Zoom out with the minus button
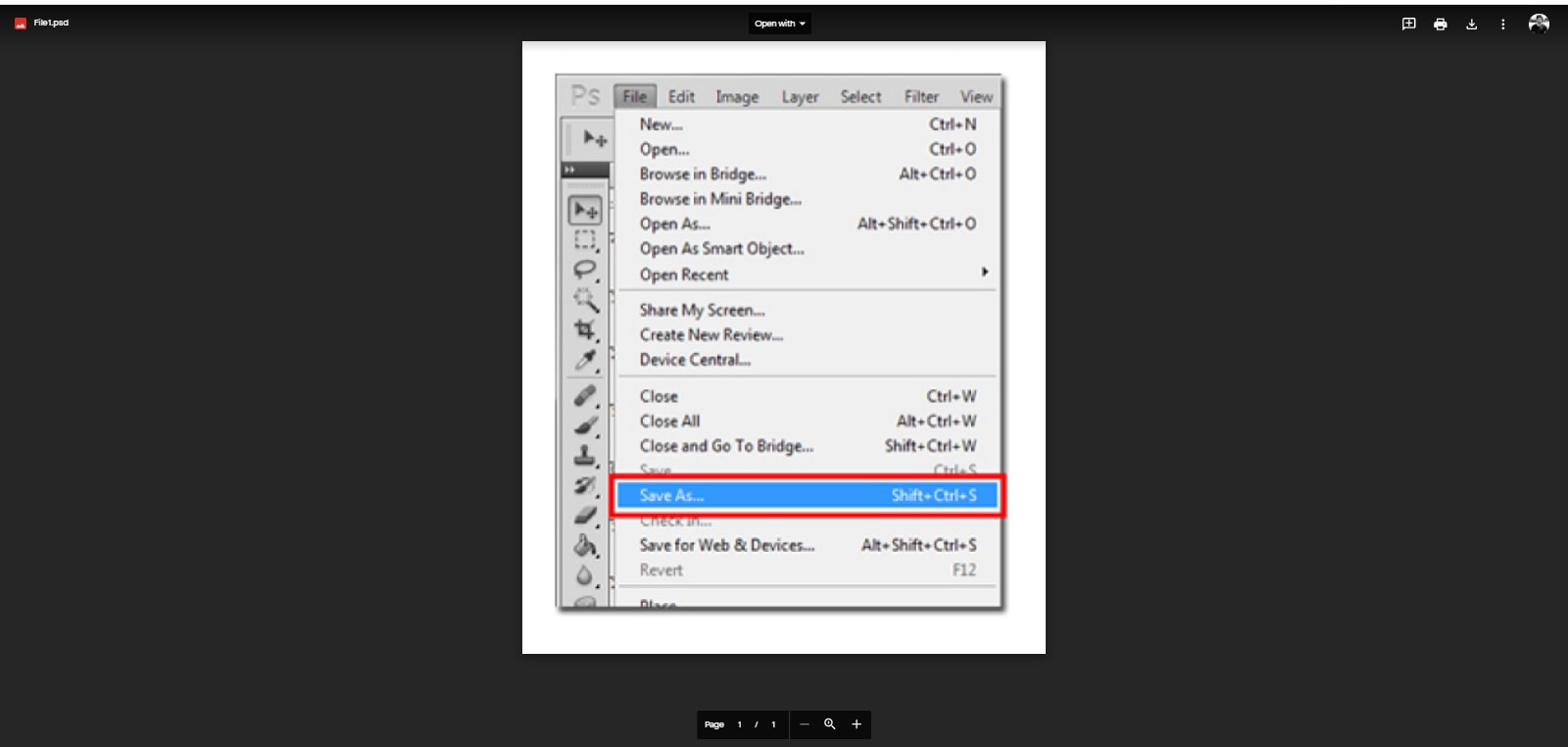The width and height of the screenshot is (1568, 747). click(x=804, y=724)
